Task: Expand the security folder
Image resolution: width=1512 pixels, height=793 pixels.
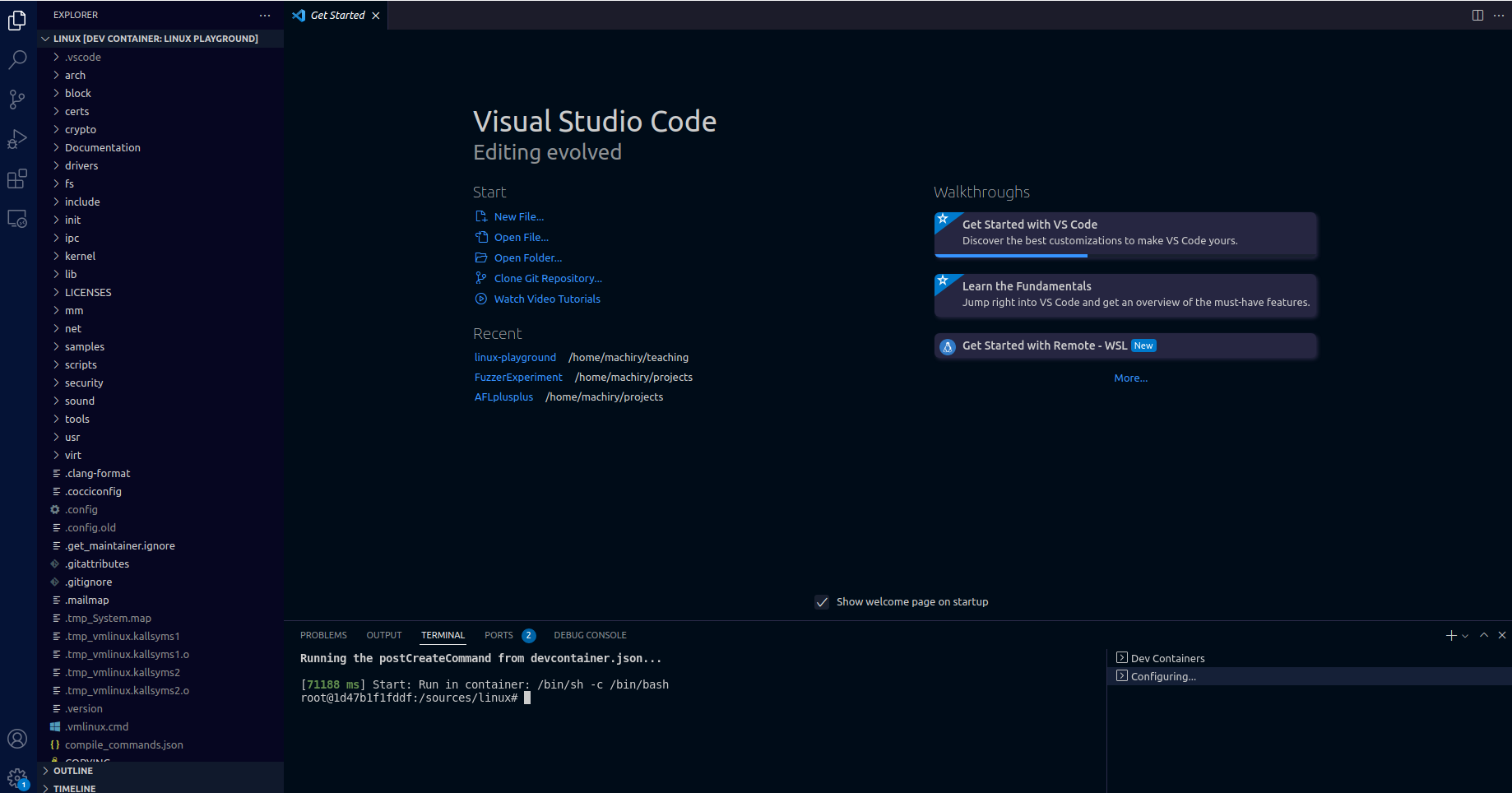Action: [160, 383]
